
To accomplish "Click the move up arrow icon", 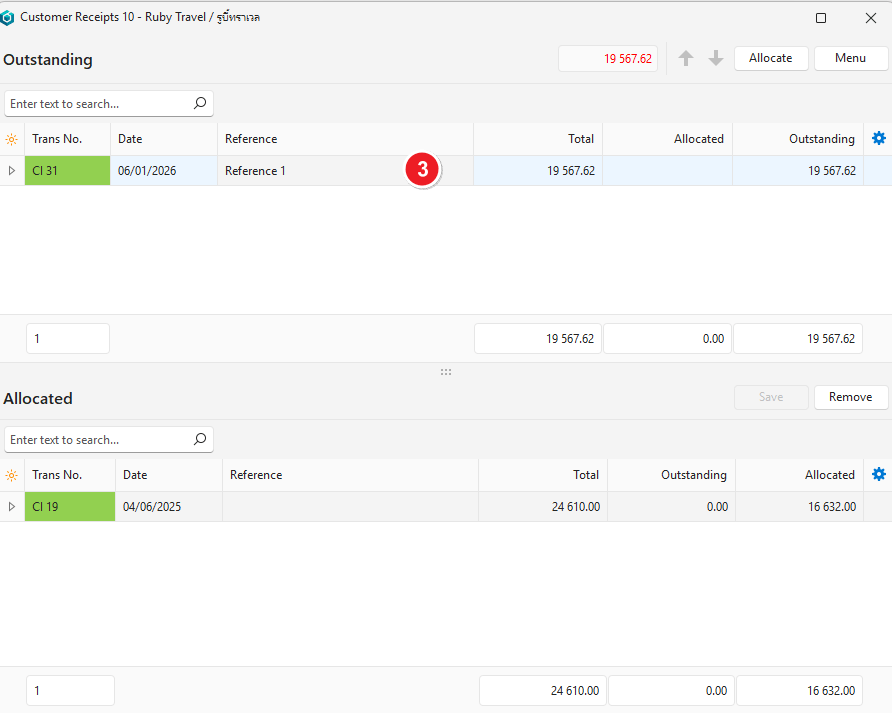I will coord(686,59).
